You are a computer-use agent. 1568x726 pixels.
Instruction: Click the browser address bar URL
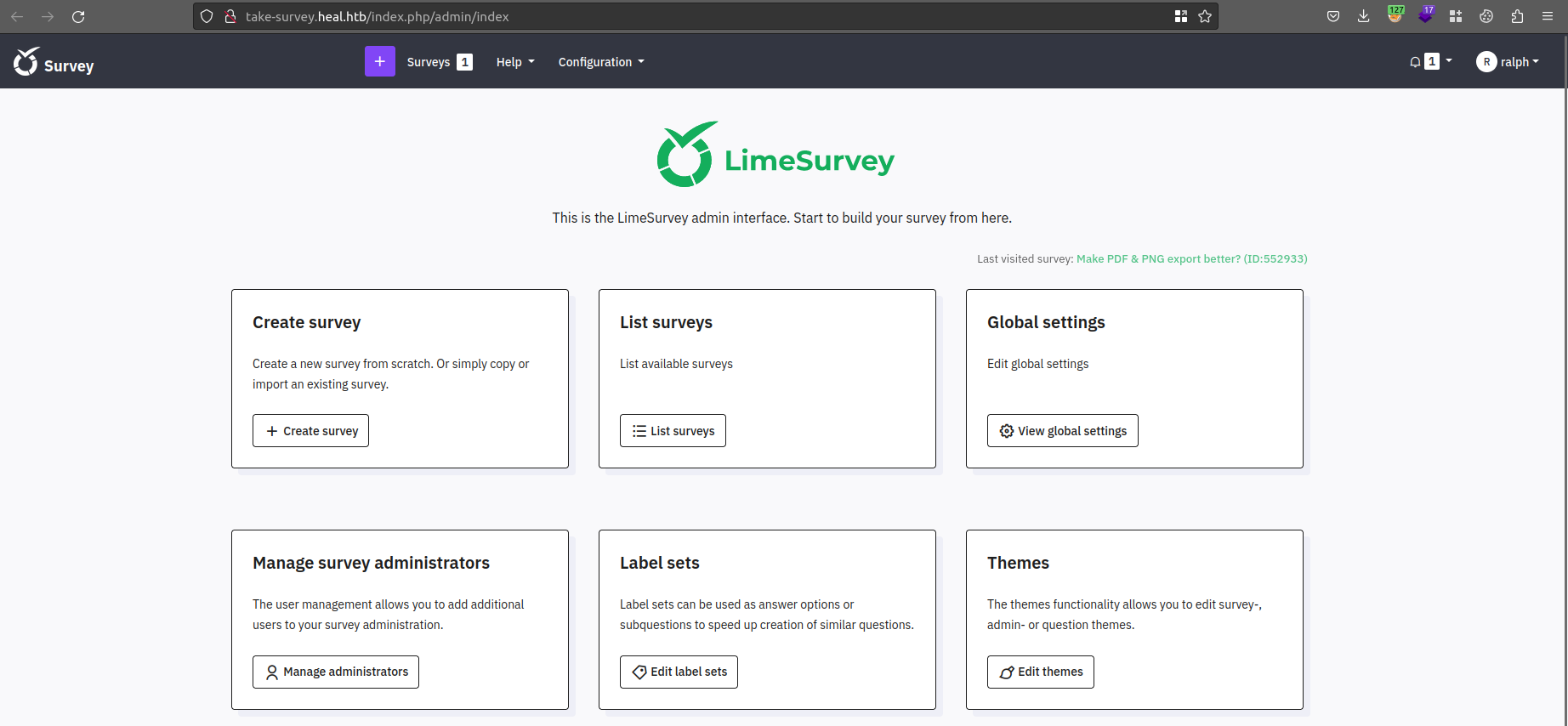click(x=377, y=16)
